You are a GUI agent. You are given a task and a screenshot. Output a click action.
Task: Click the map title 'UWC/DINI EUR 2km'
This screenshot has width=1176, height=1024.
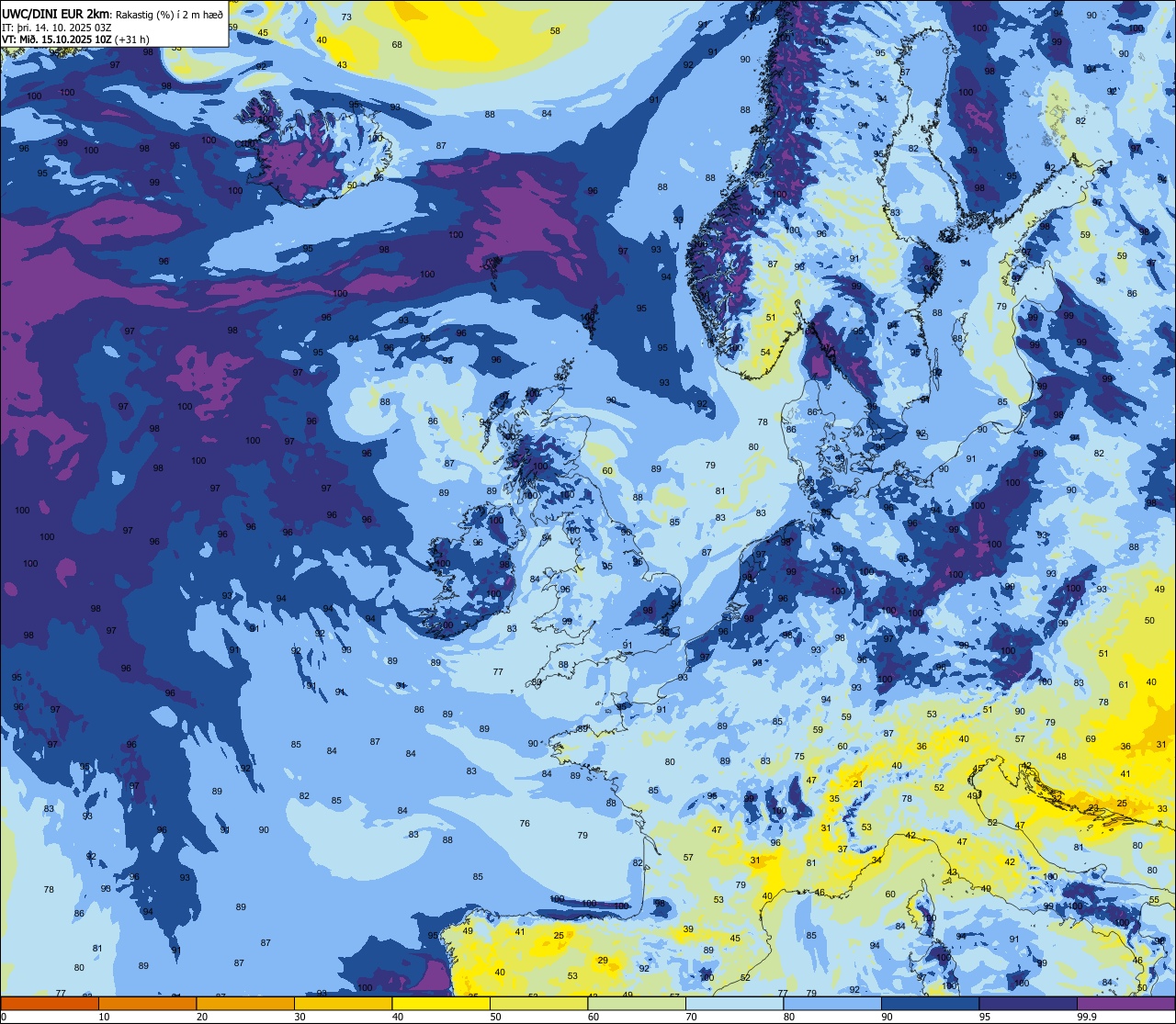[x=57, y=14]
